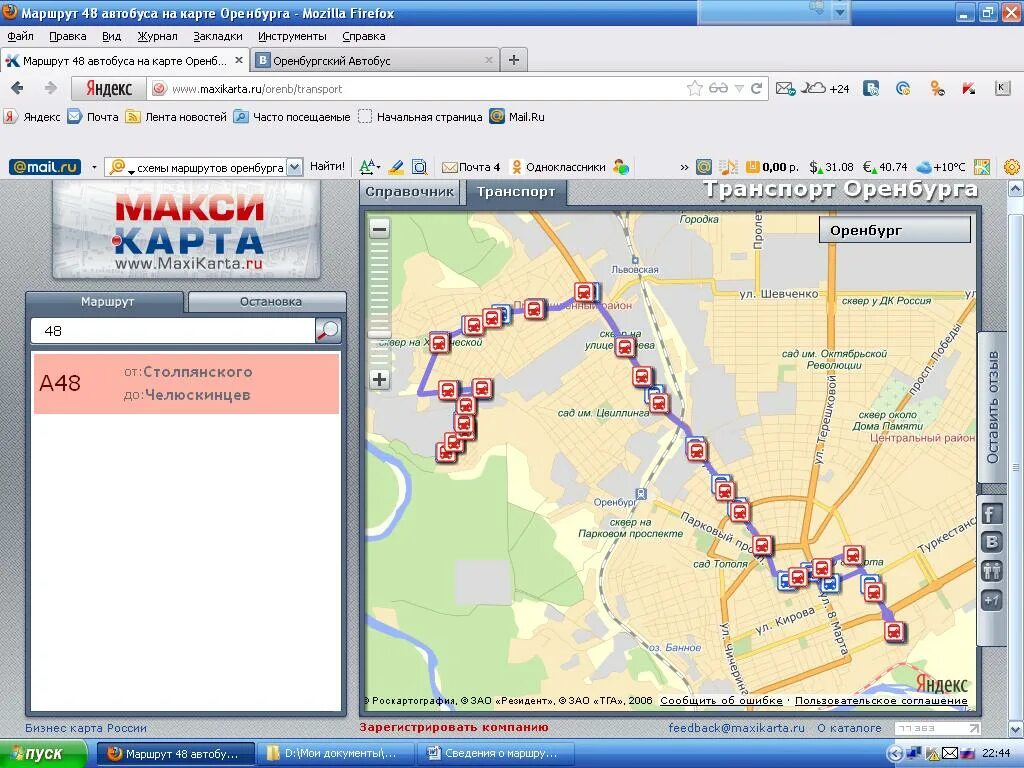Click Сообщить об ошибке link
Image resolution: width=1024 pixels, height=768 pixels.
pyautogui.click(x=721, y=700)
